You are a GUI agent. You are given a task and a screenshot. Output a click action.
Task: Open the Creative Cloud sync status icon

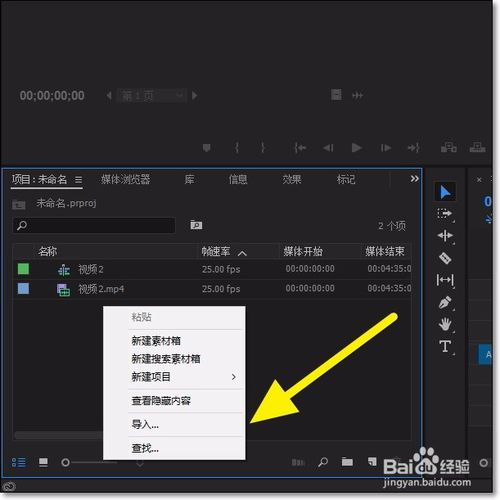pyautogui.click(x=9, y=486)
